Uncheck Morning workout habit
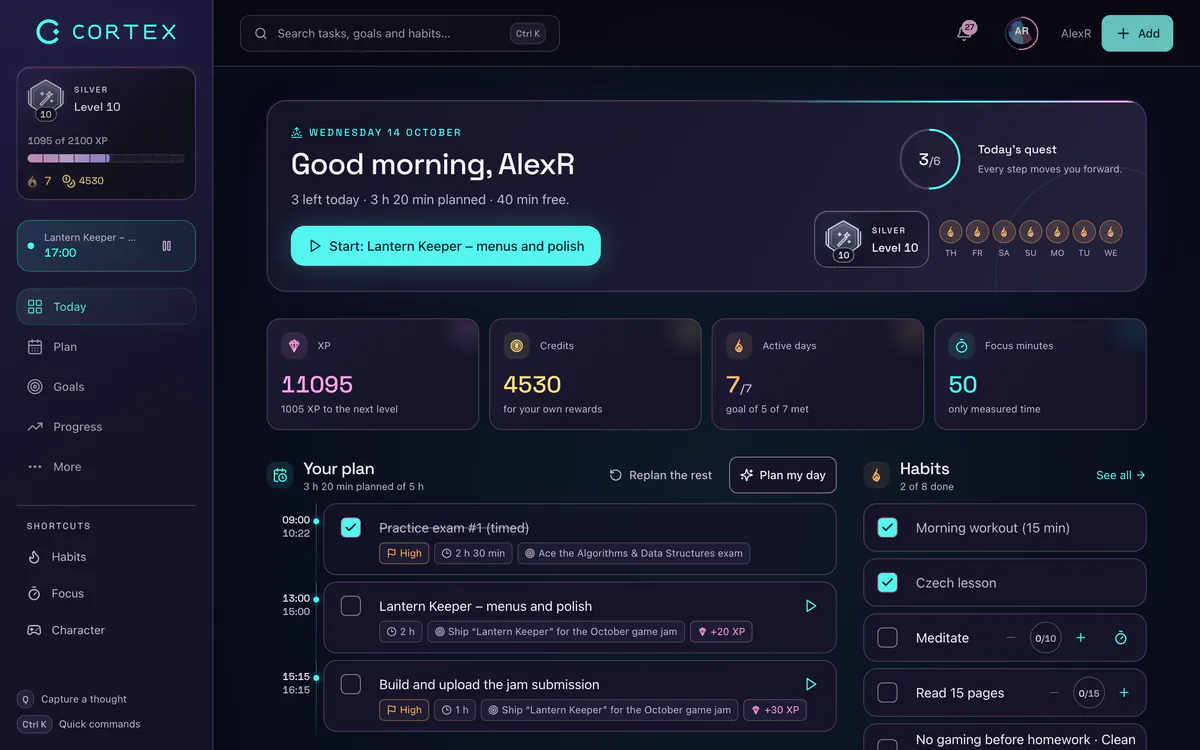The image size is (1200, 750). click(887, 527)
